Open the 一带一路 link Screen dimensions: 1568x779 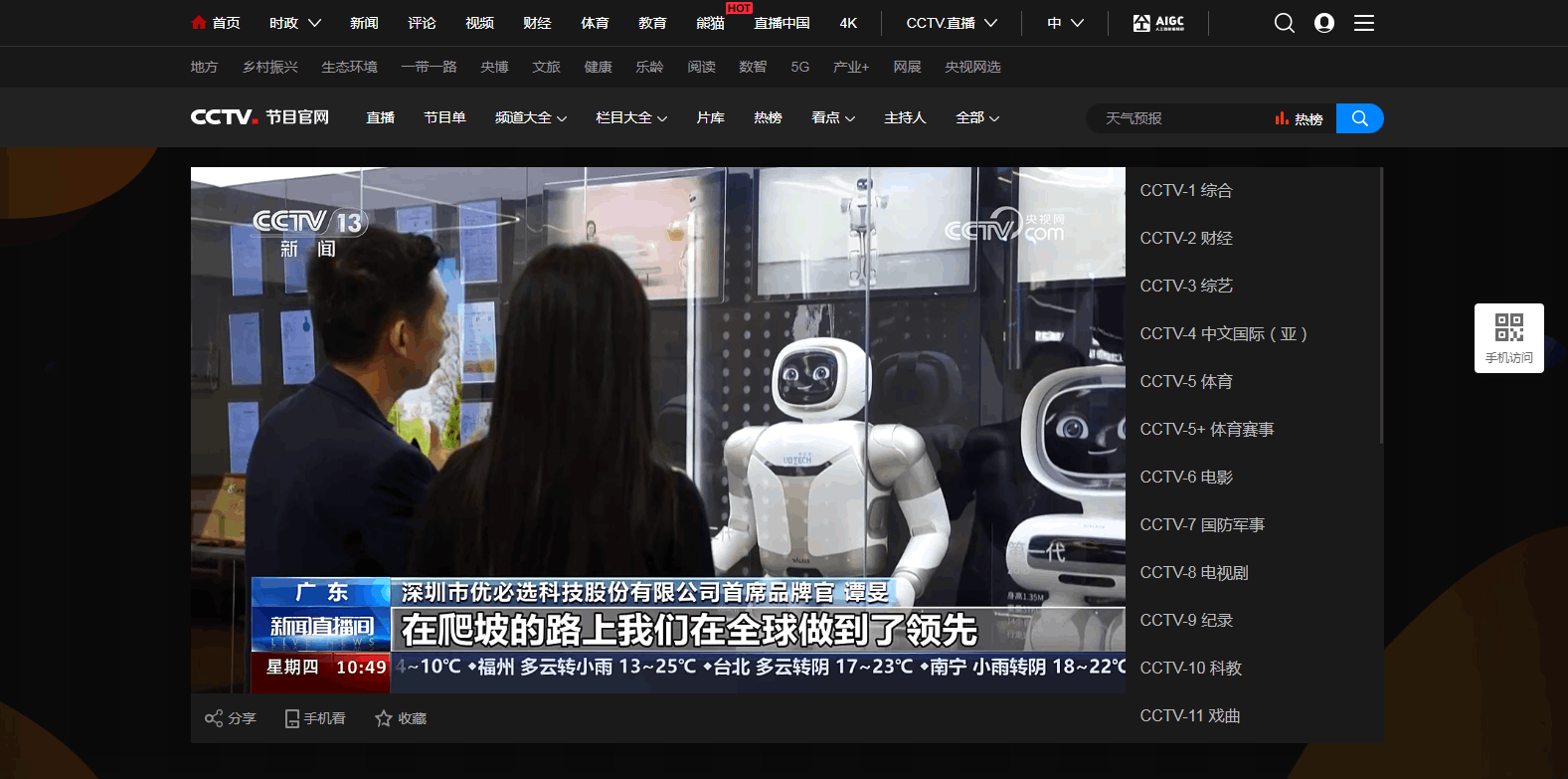[x=429, y=67]
